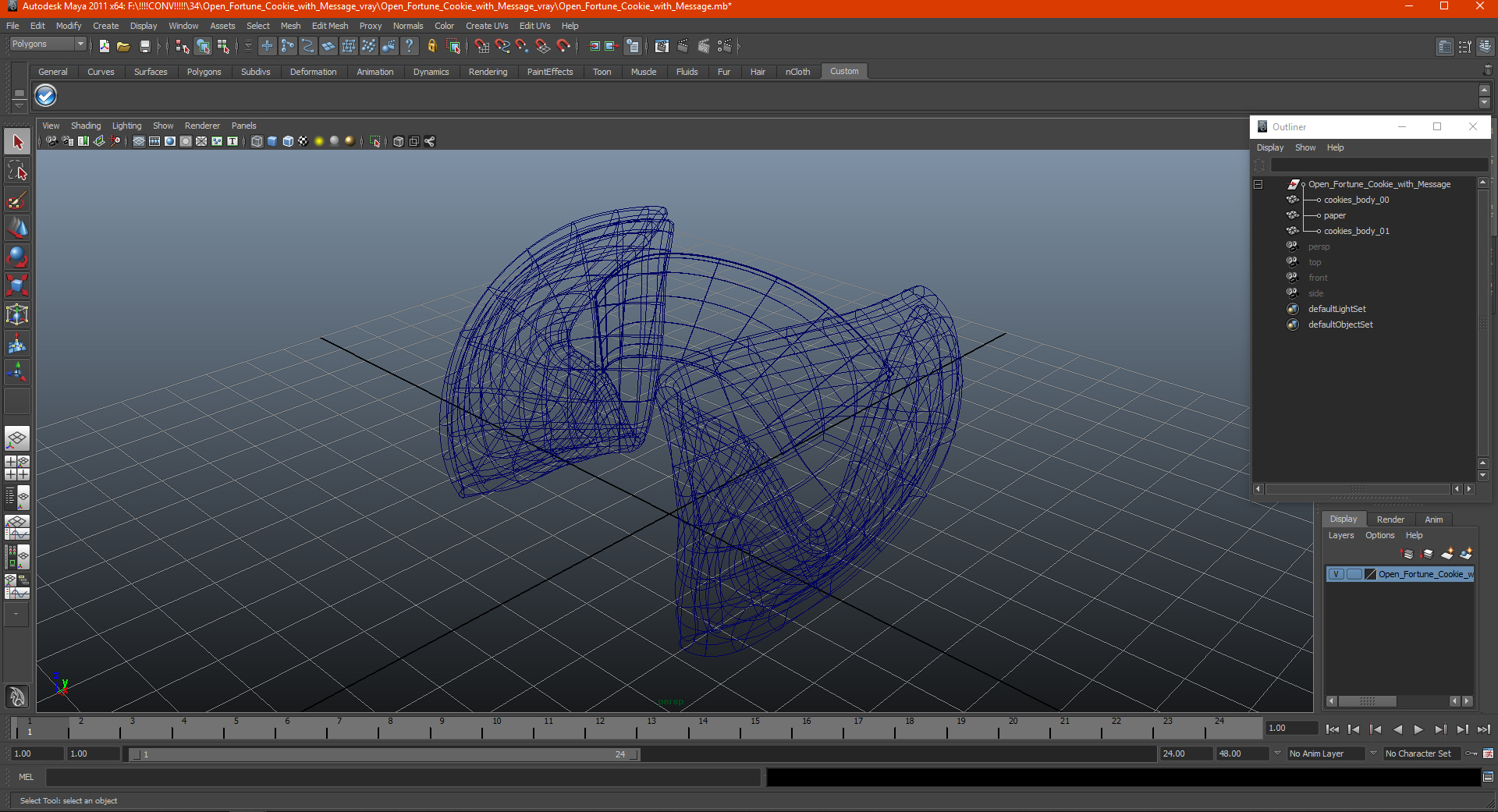Open a scene with folder icon
This screenshot has width=1498, height=812.
pyautogui.click(x=123, y=47)
